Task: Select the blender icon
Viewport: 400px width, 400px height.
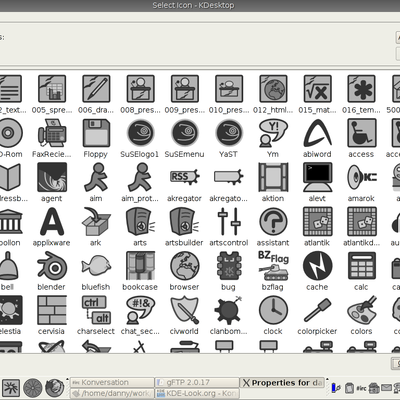Action: 52,266
